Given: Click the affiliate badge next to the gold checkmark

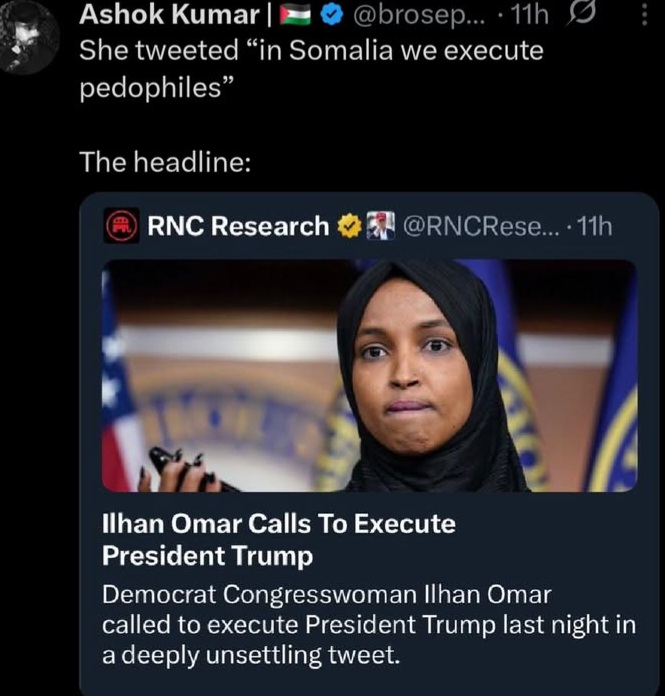Looking at the screenshot, I should tap(382, 227).
